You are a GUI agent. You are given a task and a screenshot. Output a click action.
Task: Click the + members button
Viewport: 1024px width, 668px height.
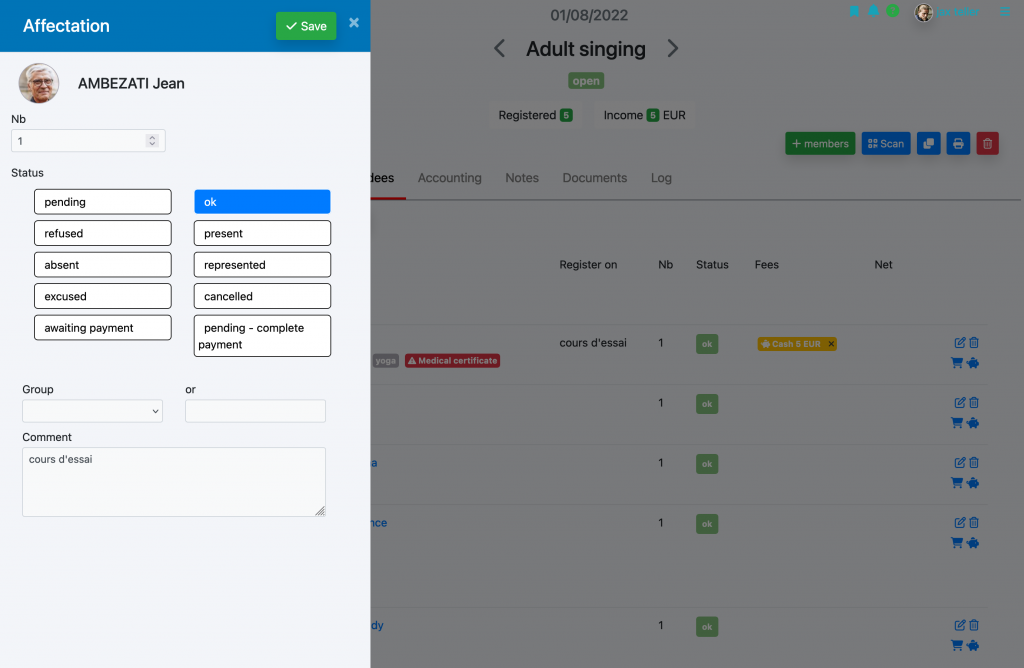pos(820,144)
